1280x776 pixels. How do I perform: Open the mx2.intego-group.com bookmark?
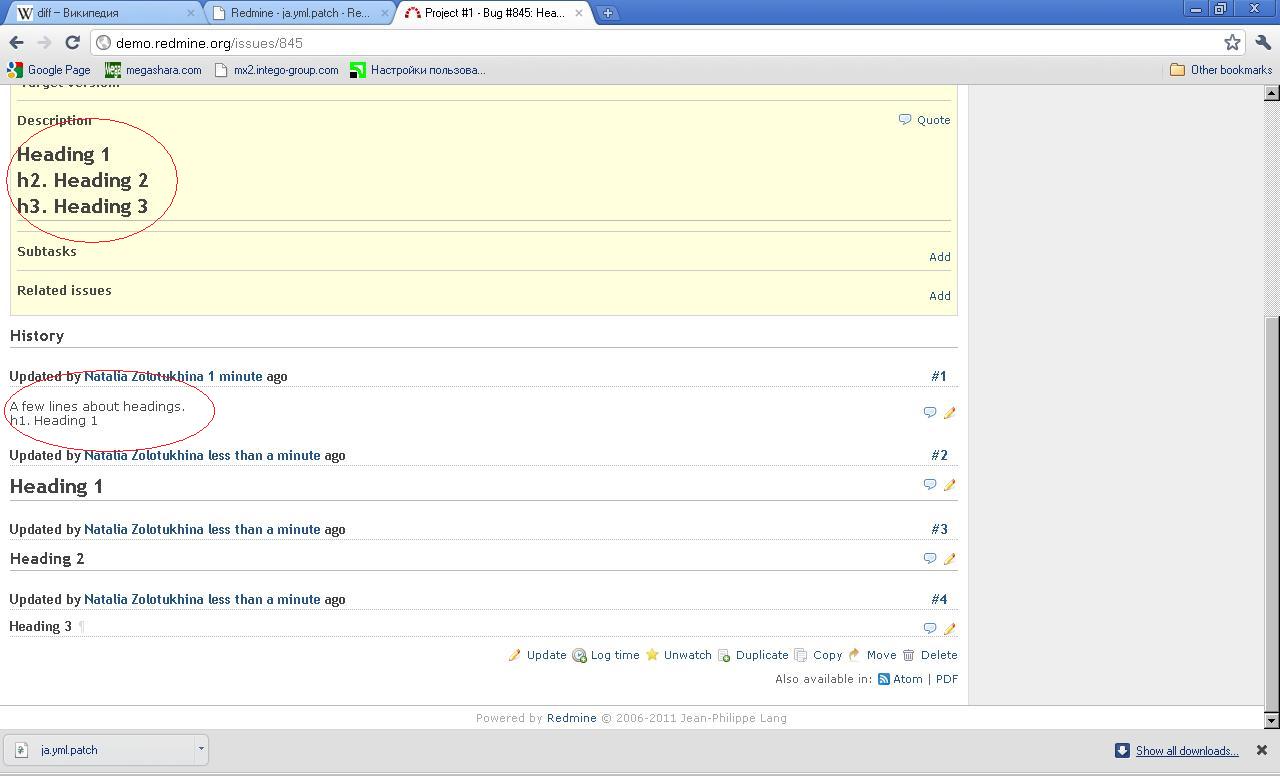pyautogui.click(x=277, y=70)
